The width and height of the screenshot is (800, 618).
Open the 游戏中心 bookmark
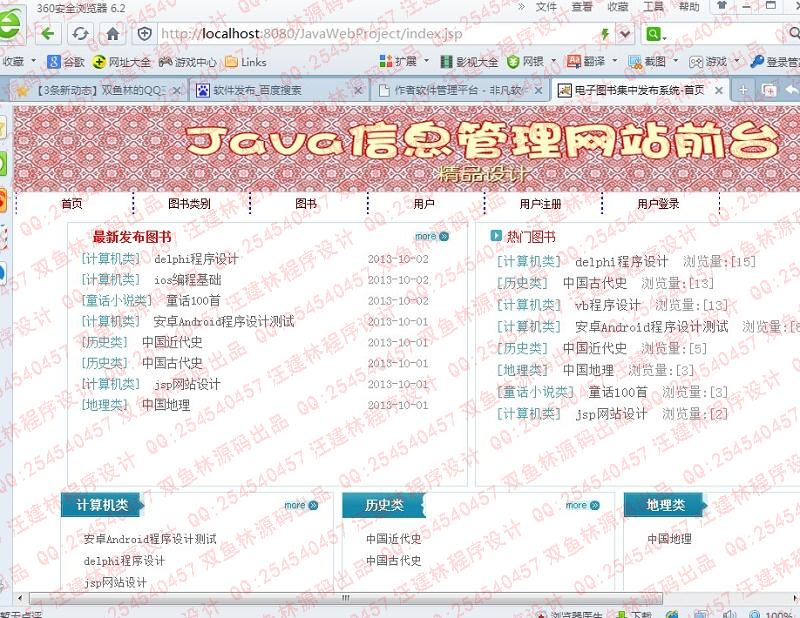point(188,62)
